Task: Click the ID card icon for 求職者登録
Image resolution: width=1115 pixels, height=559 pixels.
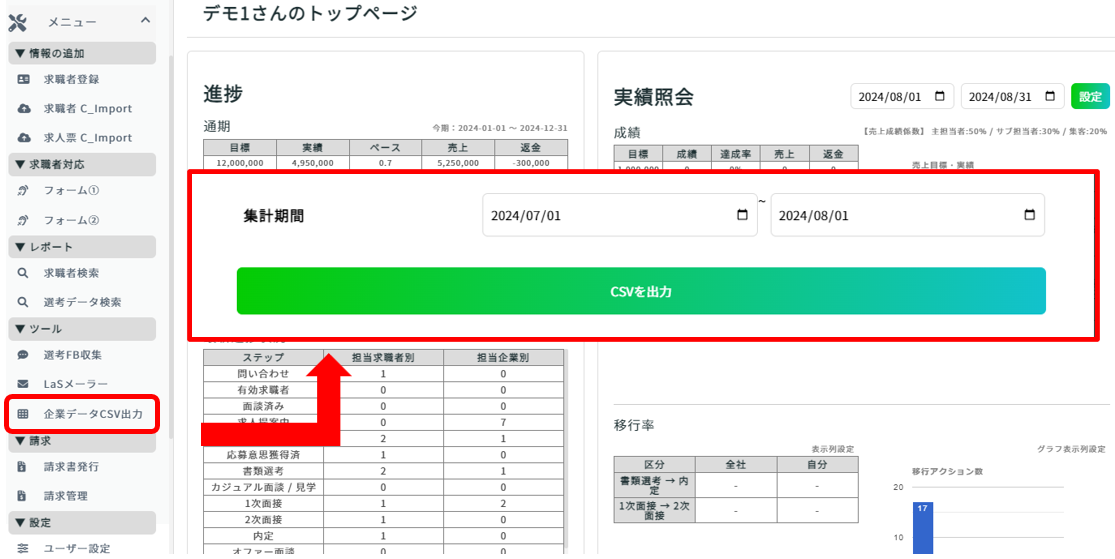Action: [23, 80]
